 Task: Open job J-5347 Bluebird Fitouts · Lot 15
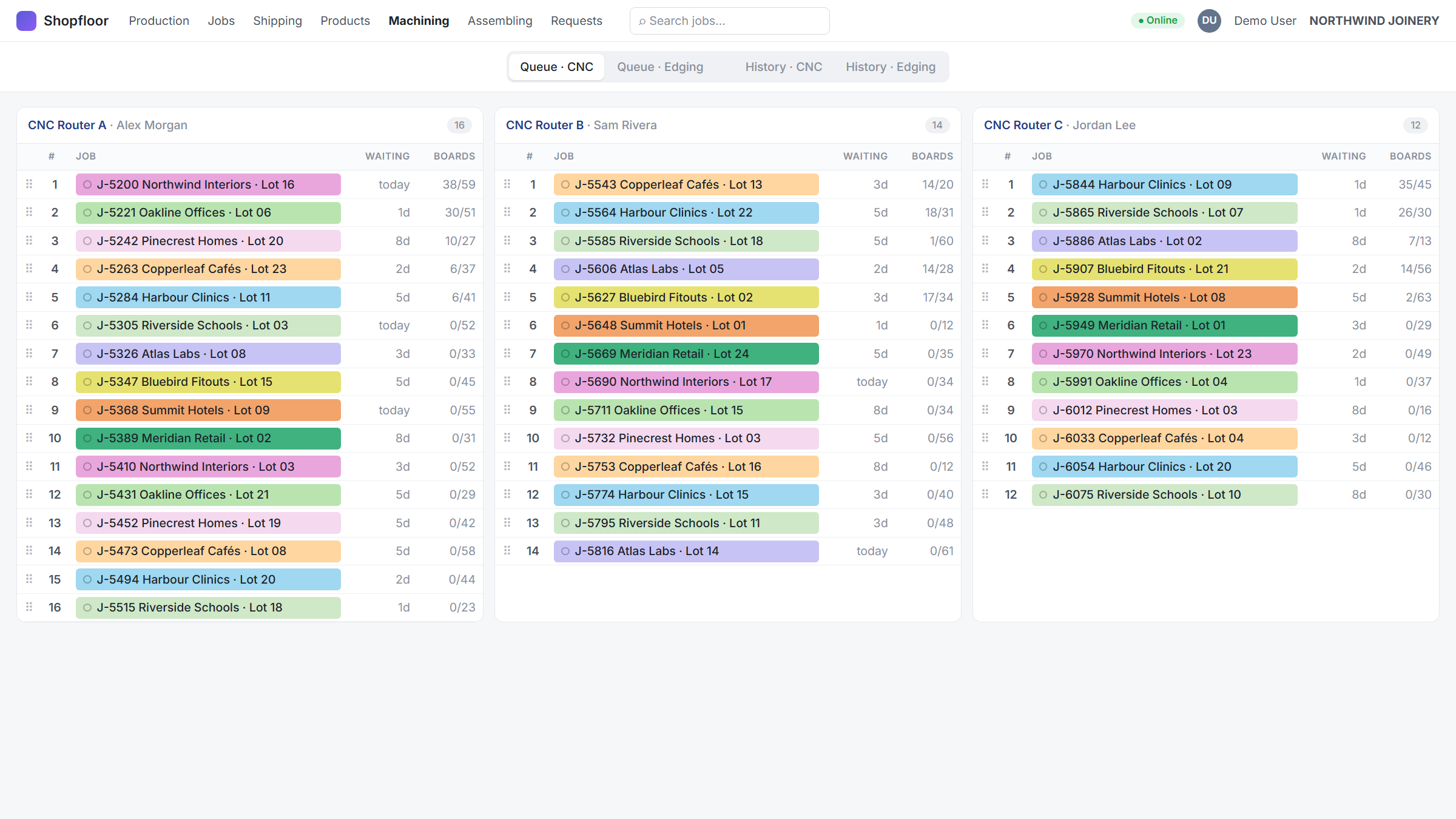click(x=208, y=382)
